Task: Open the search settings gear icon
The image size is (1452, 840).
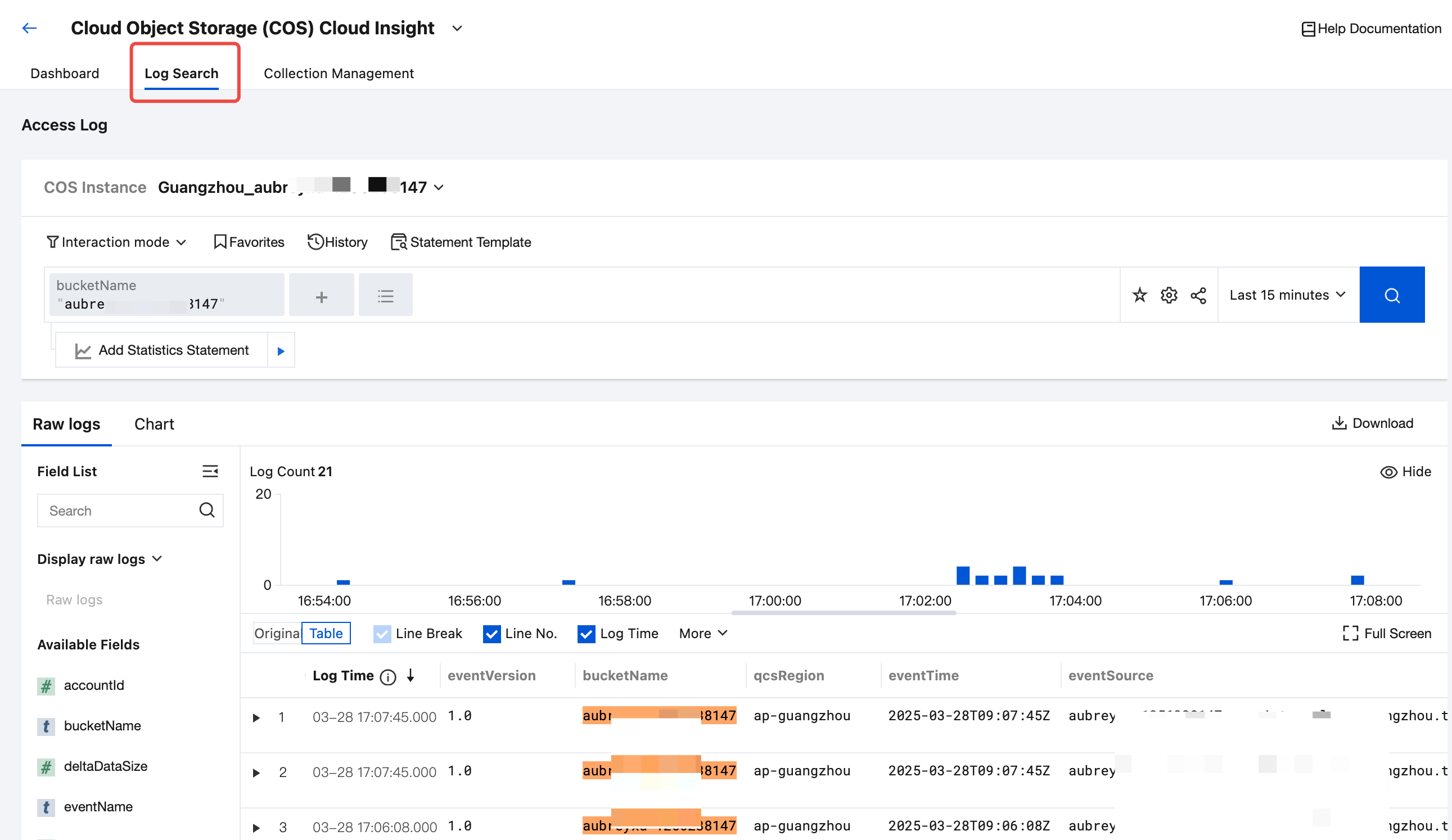Action: 1169,295
